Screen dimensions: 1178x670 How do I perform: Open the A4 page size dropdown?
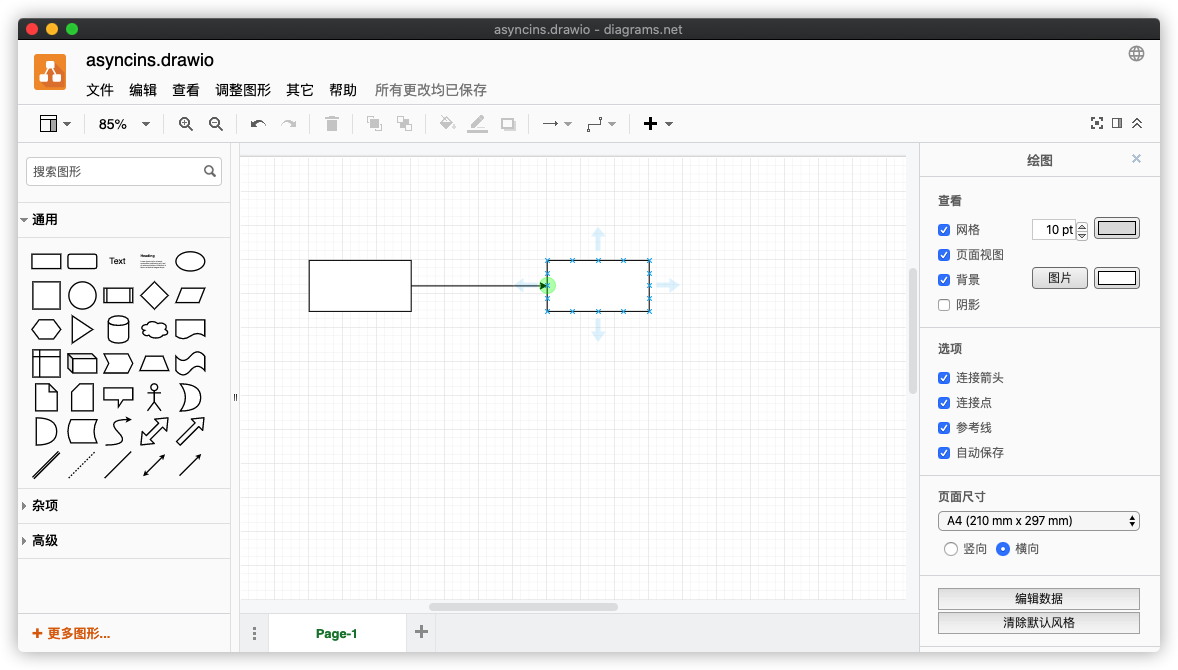click(x=1038, y=521)
